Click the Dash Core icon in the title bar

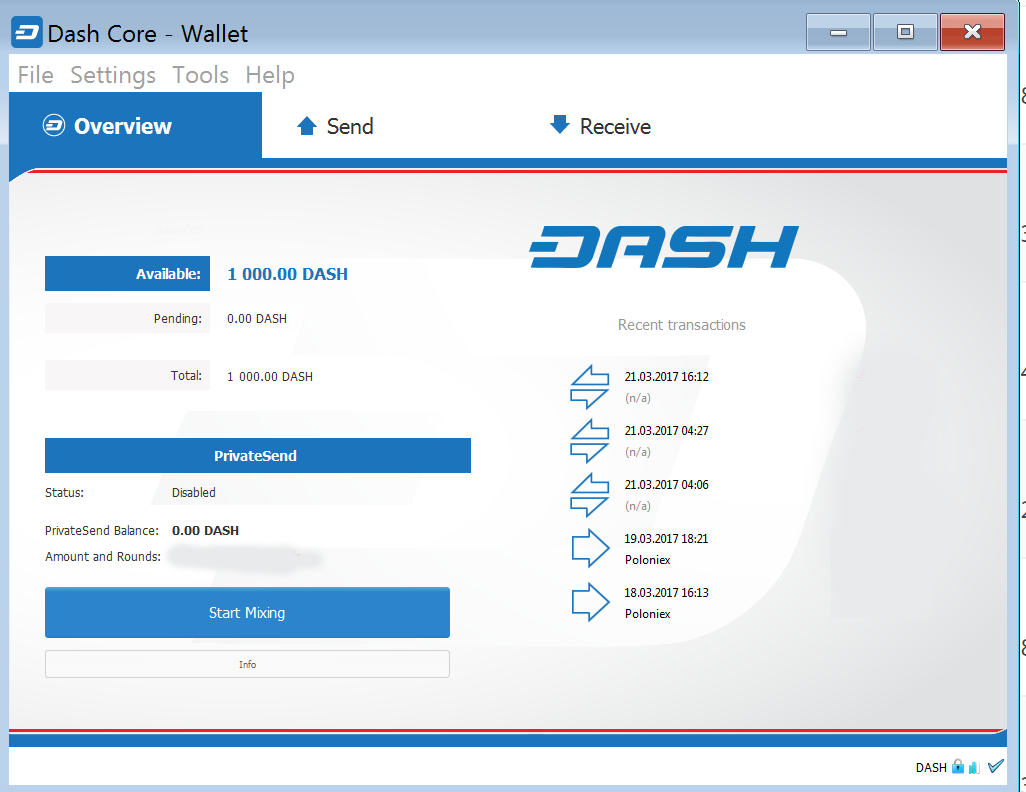27,32
